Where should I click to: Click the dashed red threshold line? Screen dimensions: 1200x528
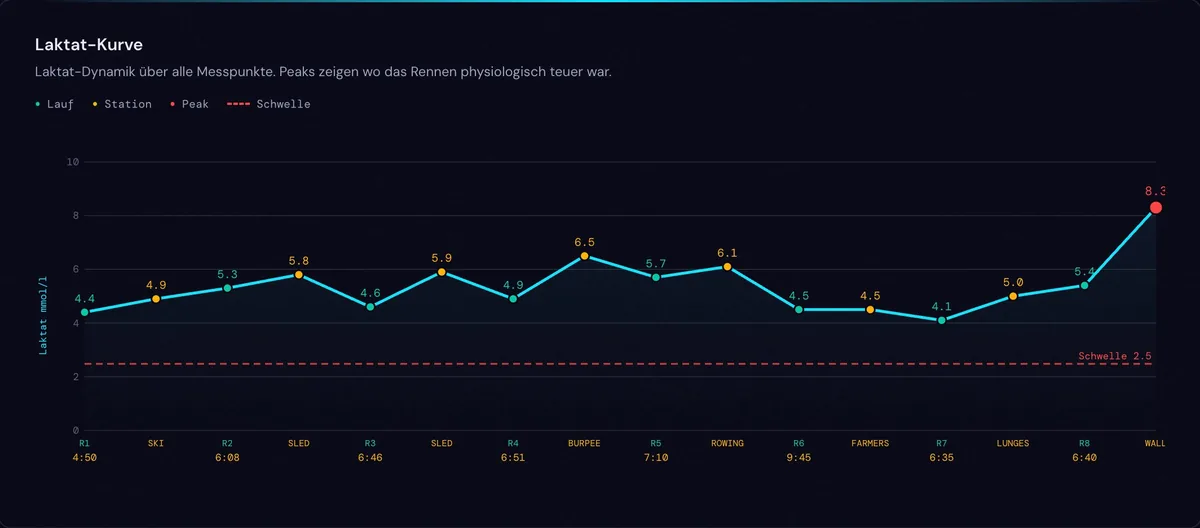(x=619, y=364)
